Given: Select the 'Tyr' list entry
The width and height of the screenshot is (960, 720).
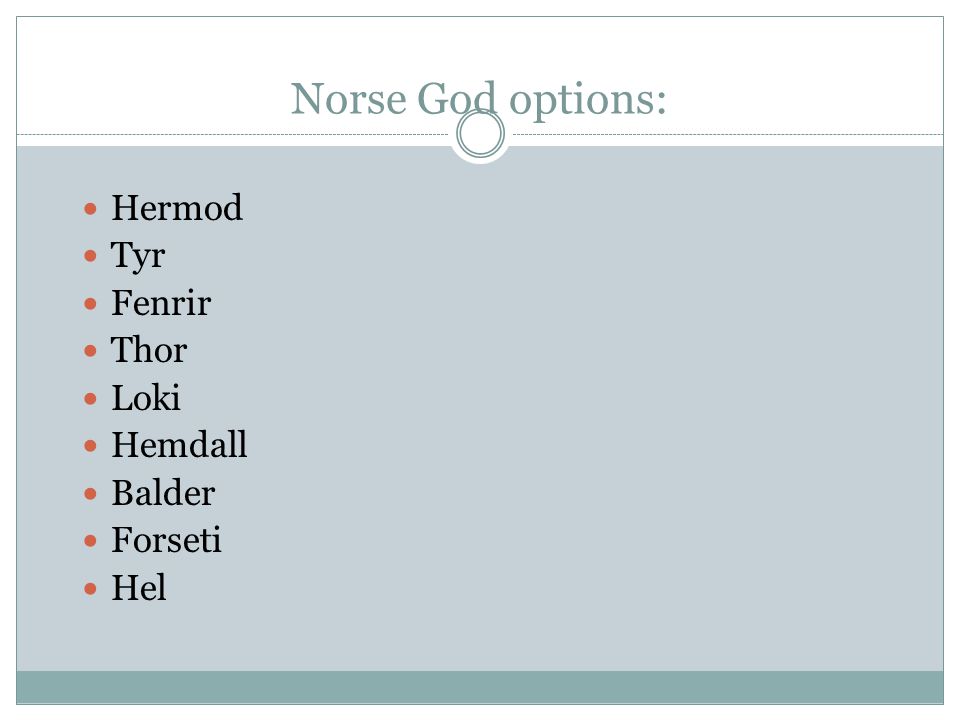Looking at the screenshot, I should tap(138, 255).
